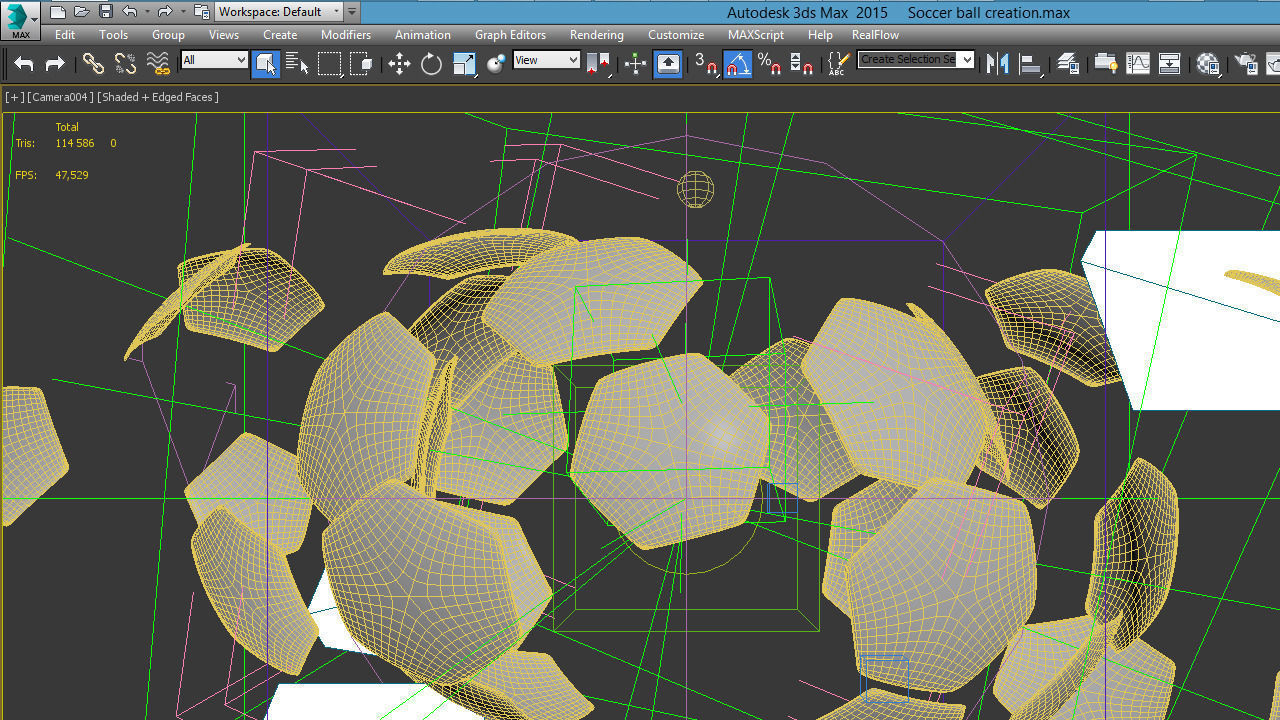1280x720 pixels.
Task: Open the Graph Editors menu
Action: (510, 34)
